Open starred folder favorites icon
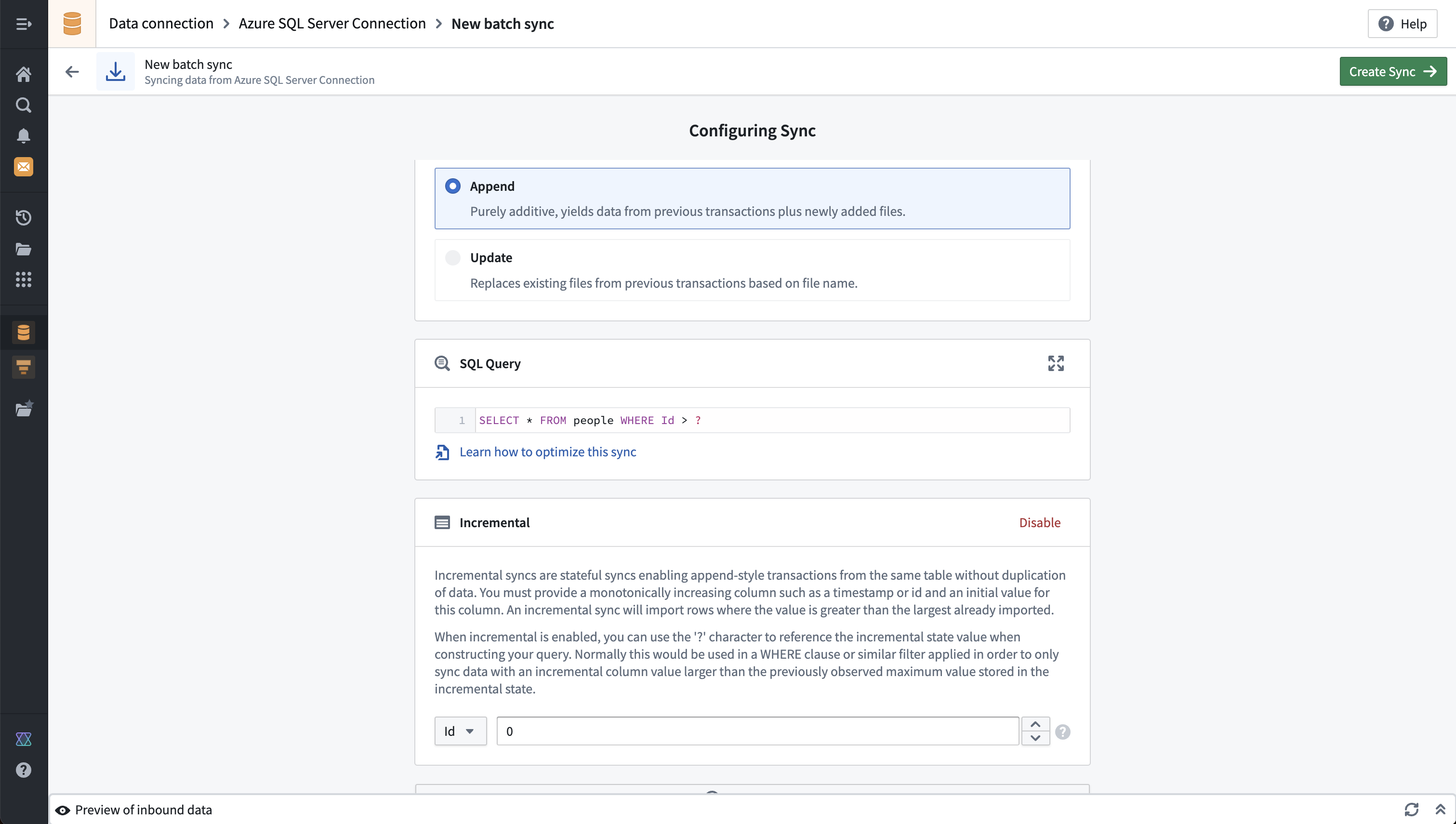 [24, 409]
